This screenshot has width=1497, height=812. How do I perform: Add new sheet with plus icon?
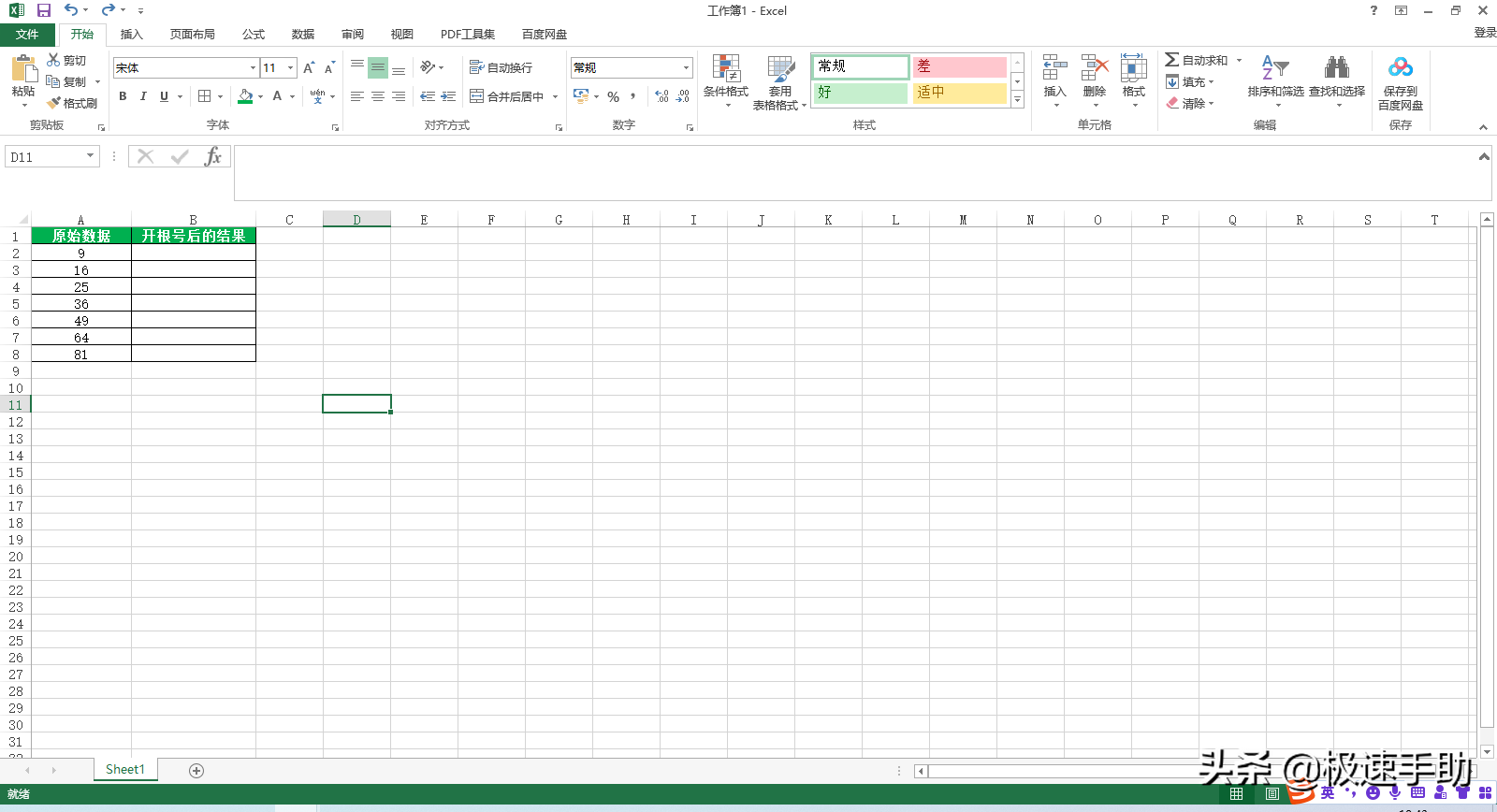[x=196, y=770]
